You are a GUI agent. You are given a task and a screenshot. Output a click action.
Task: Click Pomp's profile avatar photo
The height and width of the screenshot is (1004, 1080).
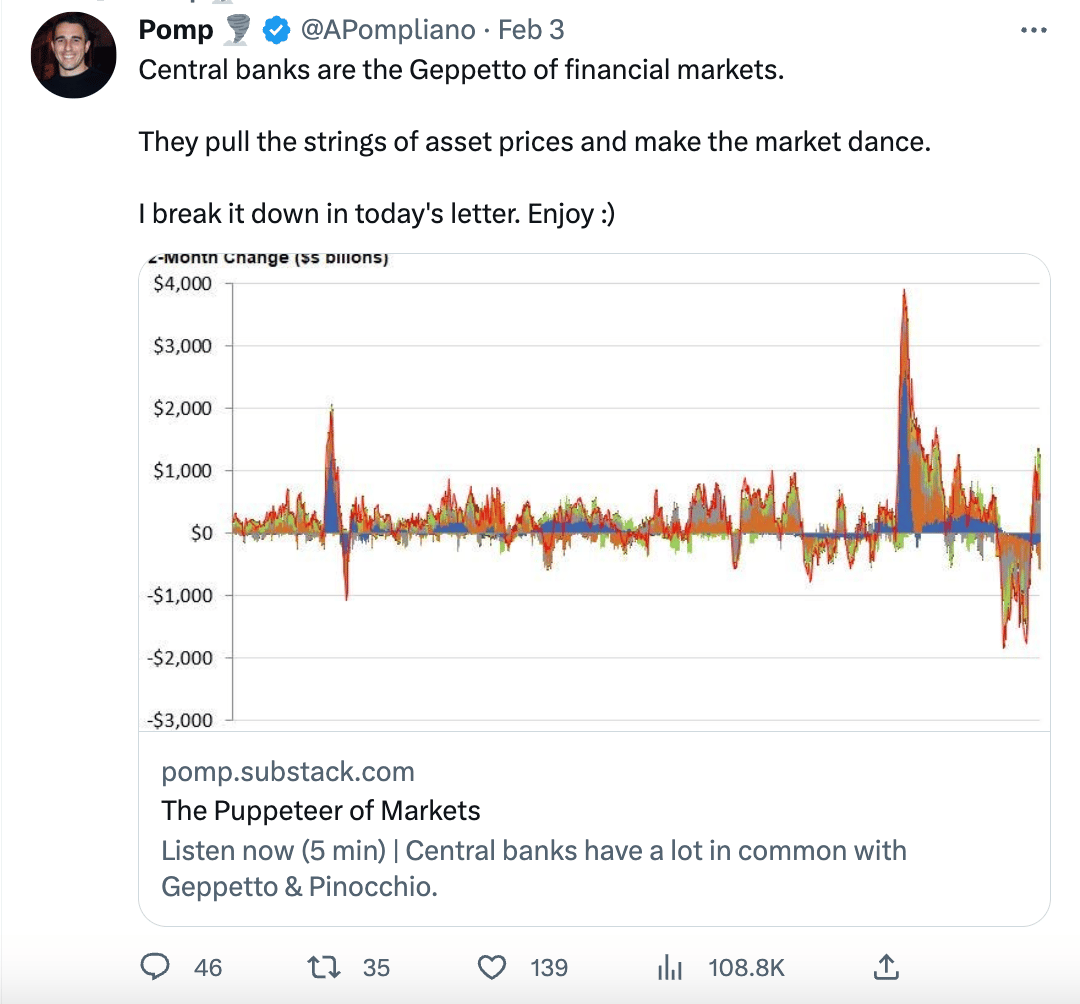pyautogui.click(x=74, y=55)
